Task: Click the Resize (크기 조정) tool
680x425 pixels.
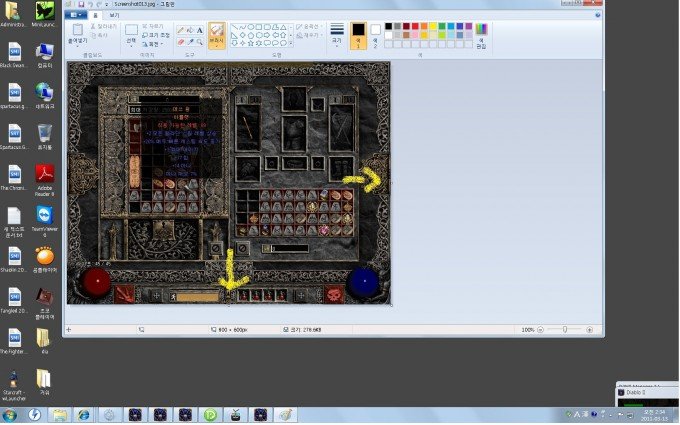Action: (156, 35)
